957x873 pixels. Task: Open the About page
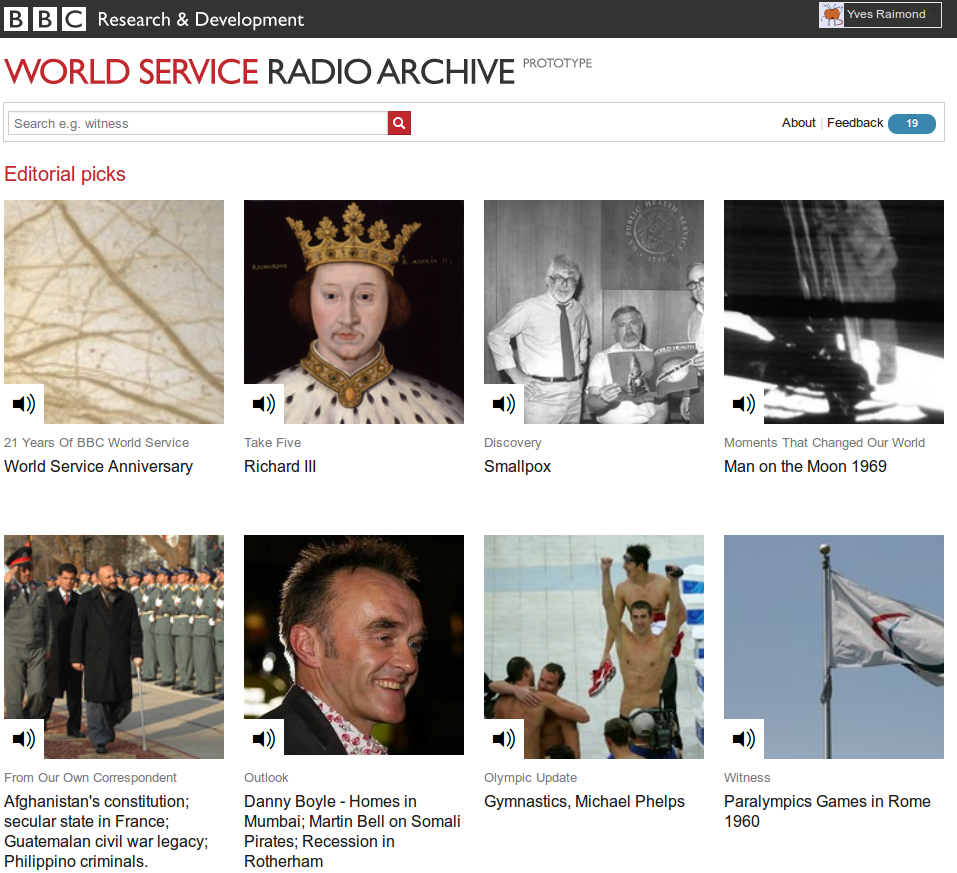798,122
